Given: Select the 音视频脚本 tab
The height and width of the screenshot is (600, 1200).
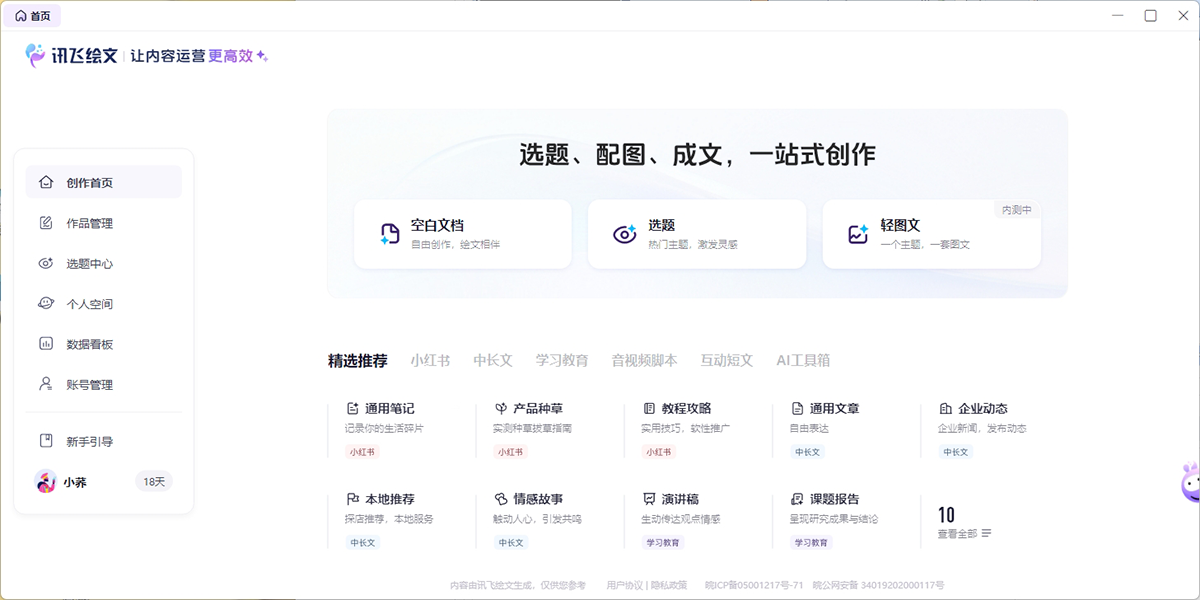Looking at the screenshot, I should click(x=644, y=360).
